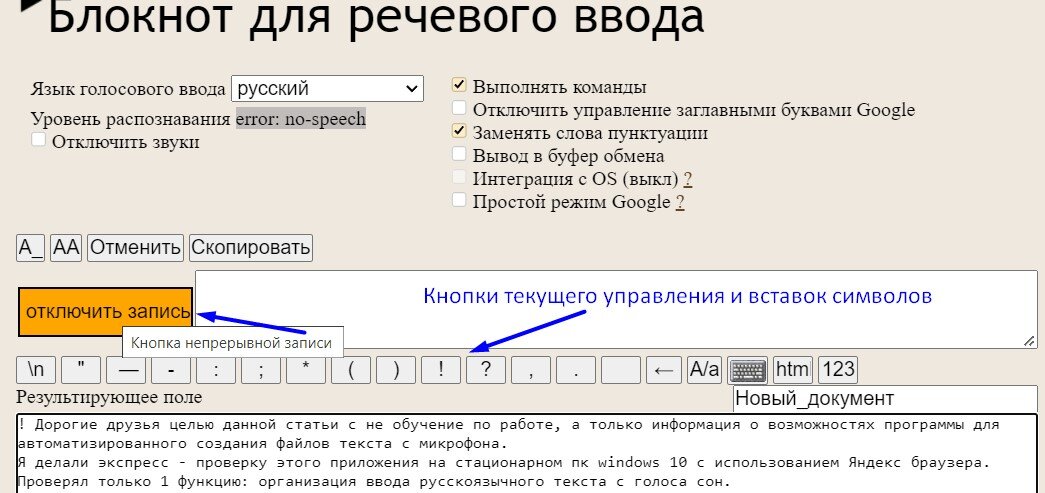Insert an asterisk symbol
The width and height of the screenshot is (1045, 493).
coord(306,370)
